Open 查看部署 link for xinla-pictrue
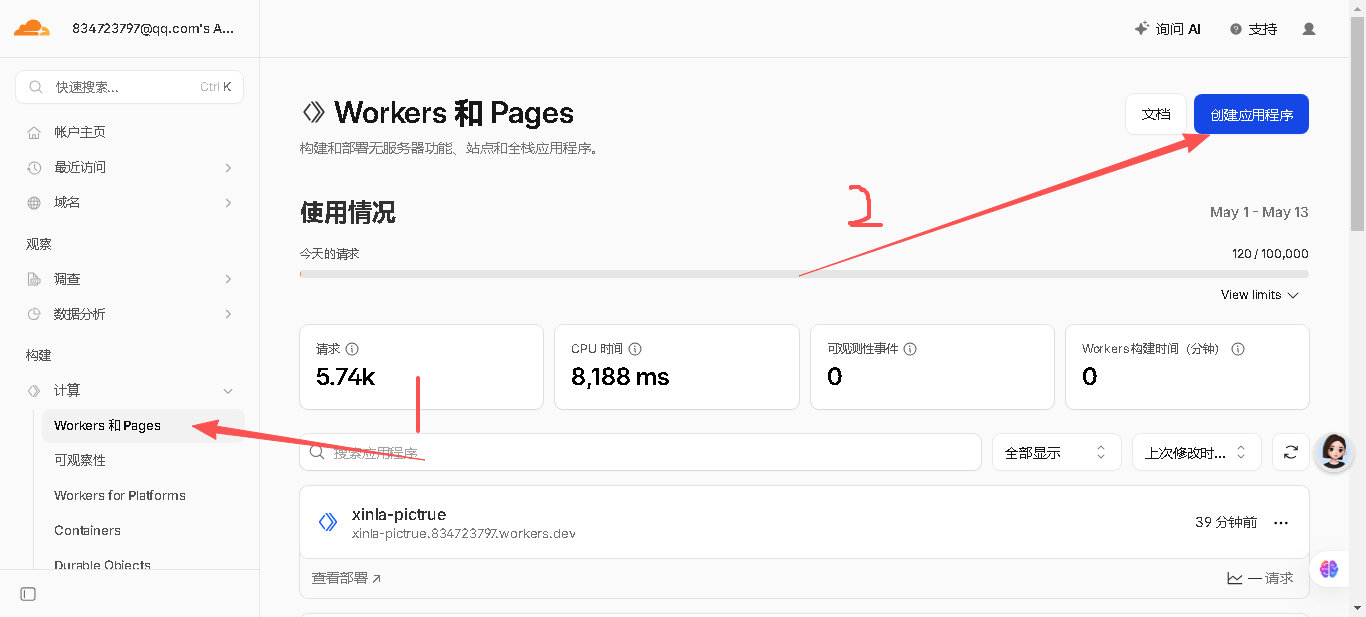The height and width of the screenshot is (617, 1366). [x=346, y=578]
